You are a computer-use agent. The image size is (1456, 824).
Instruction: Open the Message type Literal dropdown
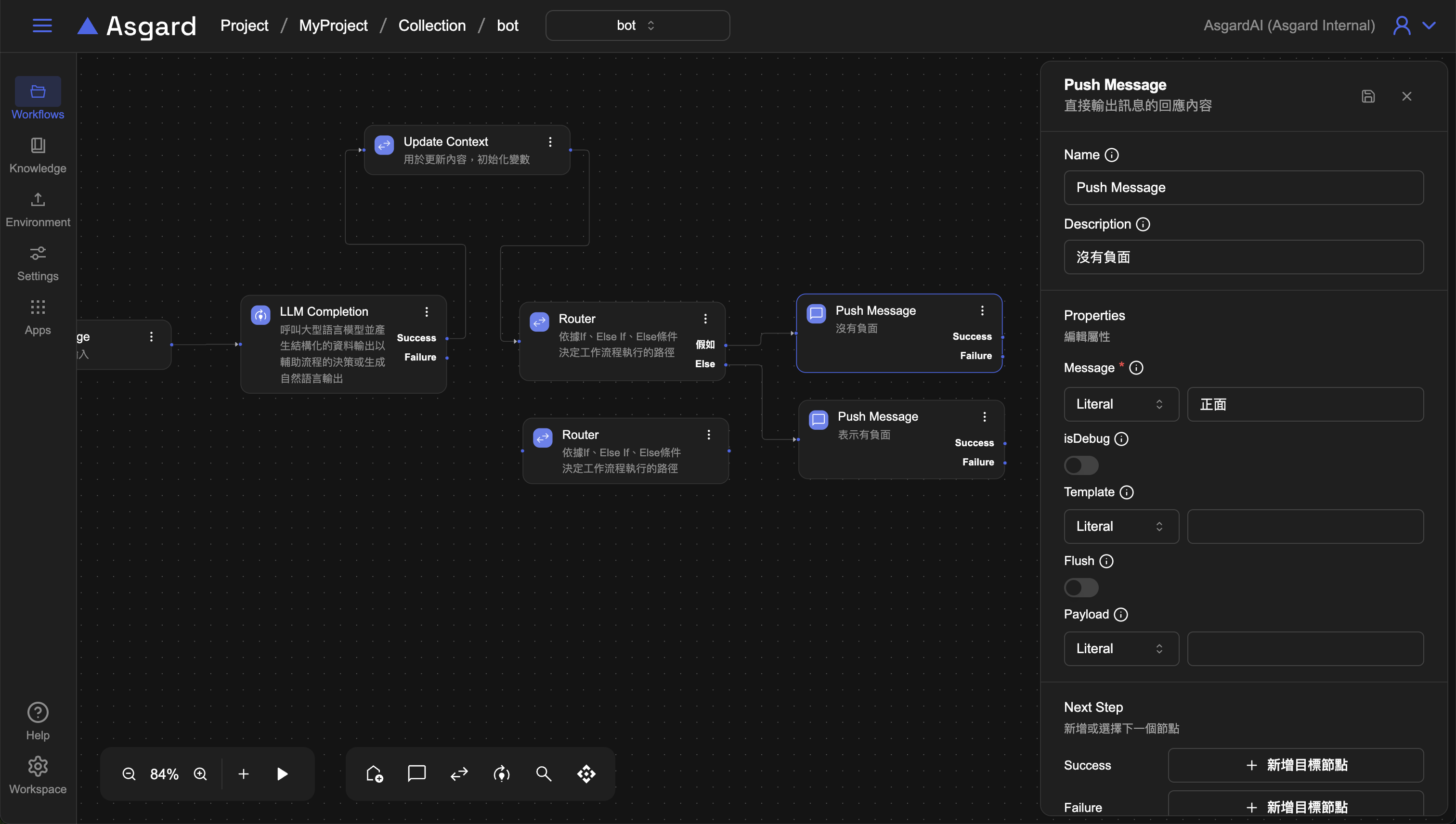tap(1121, 404)
